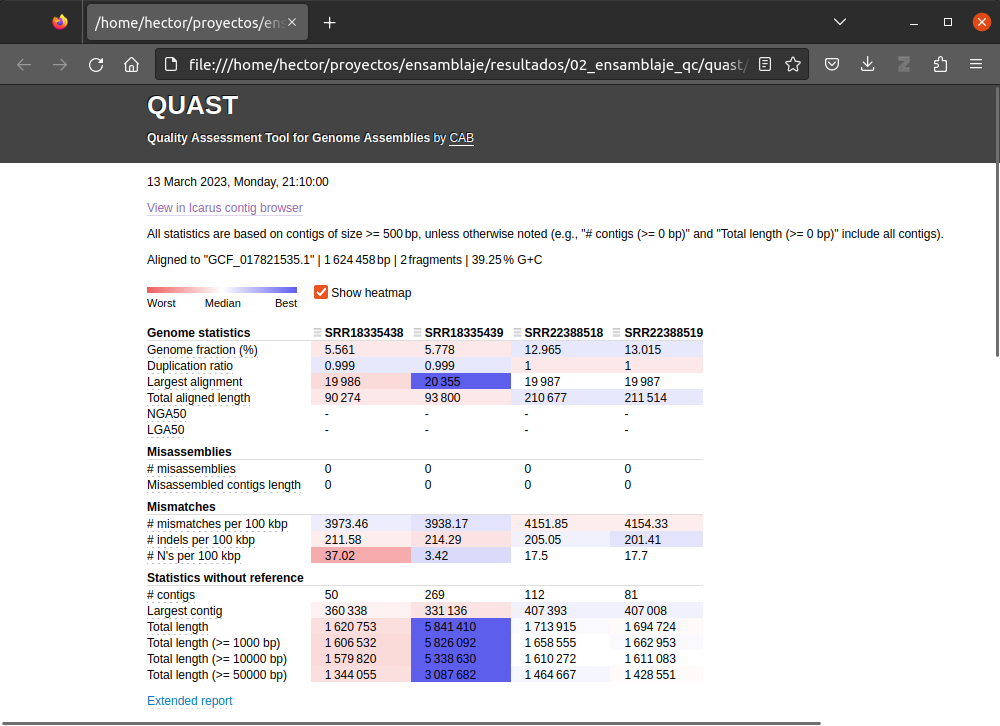Screen dimensions: 1000x726
Task: Open the CAB link in header
Action: pyautogui.click(x=461, y=138)
